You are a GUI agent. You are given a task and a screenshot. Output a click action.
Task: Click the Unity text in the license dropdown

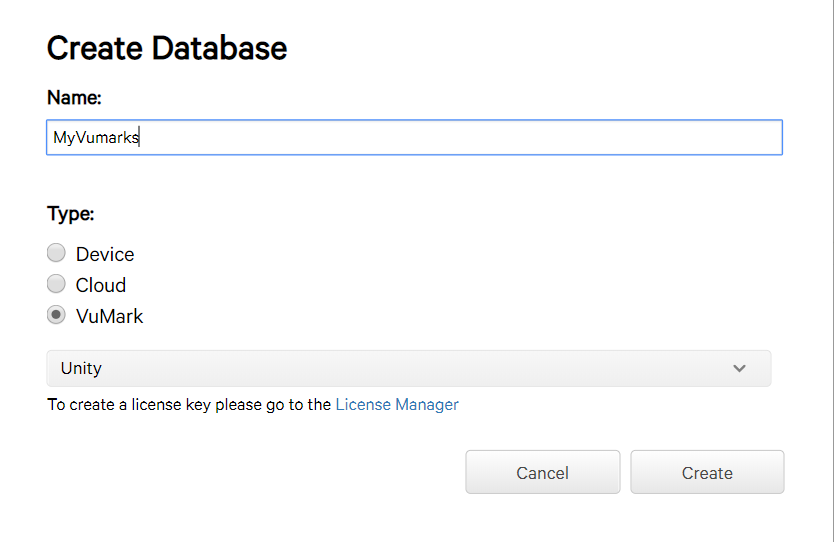81,368
